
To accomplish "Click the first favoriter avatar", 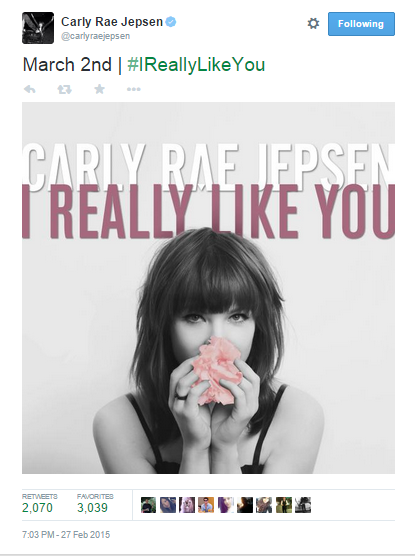I will (x=148, y=505).
